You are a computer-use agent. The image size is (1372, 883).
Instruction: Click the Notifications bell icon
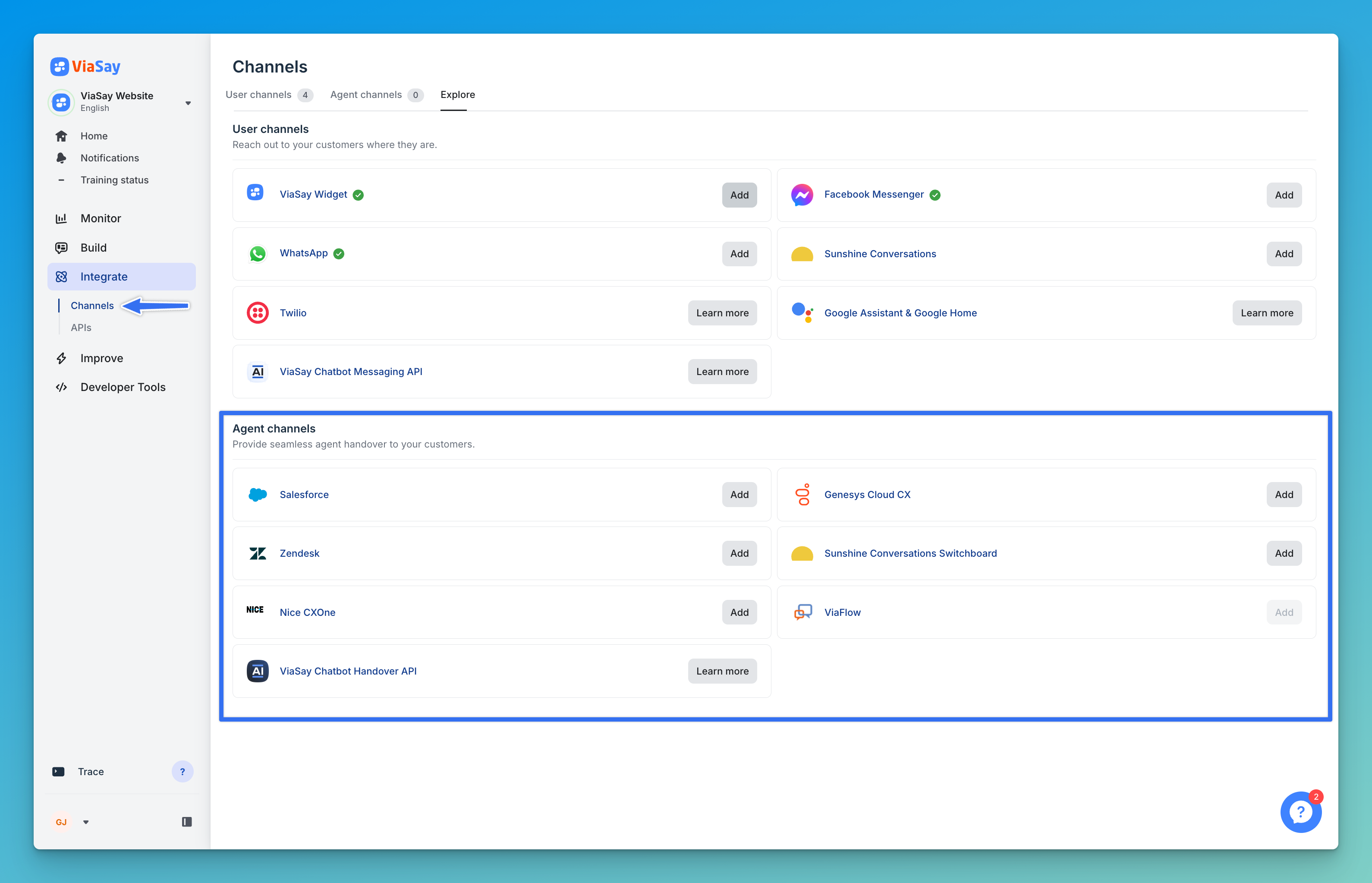[x=61, y=158]
